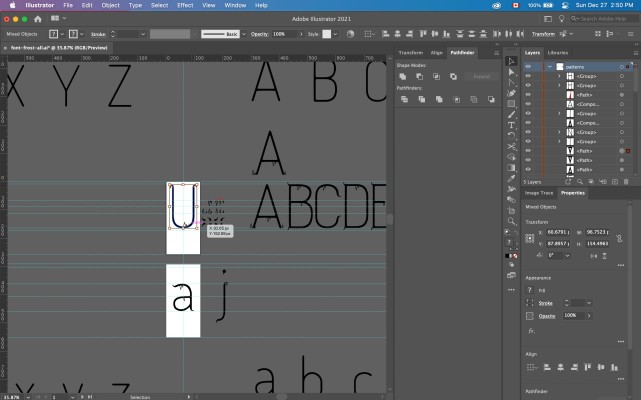Hide the patterns layer via eye icon
Viewport: 641px width, 400px height.
(x=528, y=66)
